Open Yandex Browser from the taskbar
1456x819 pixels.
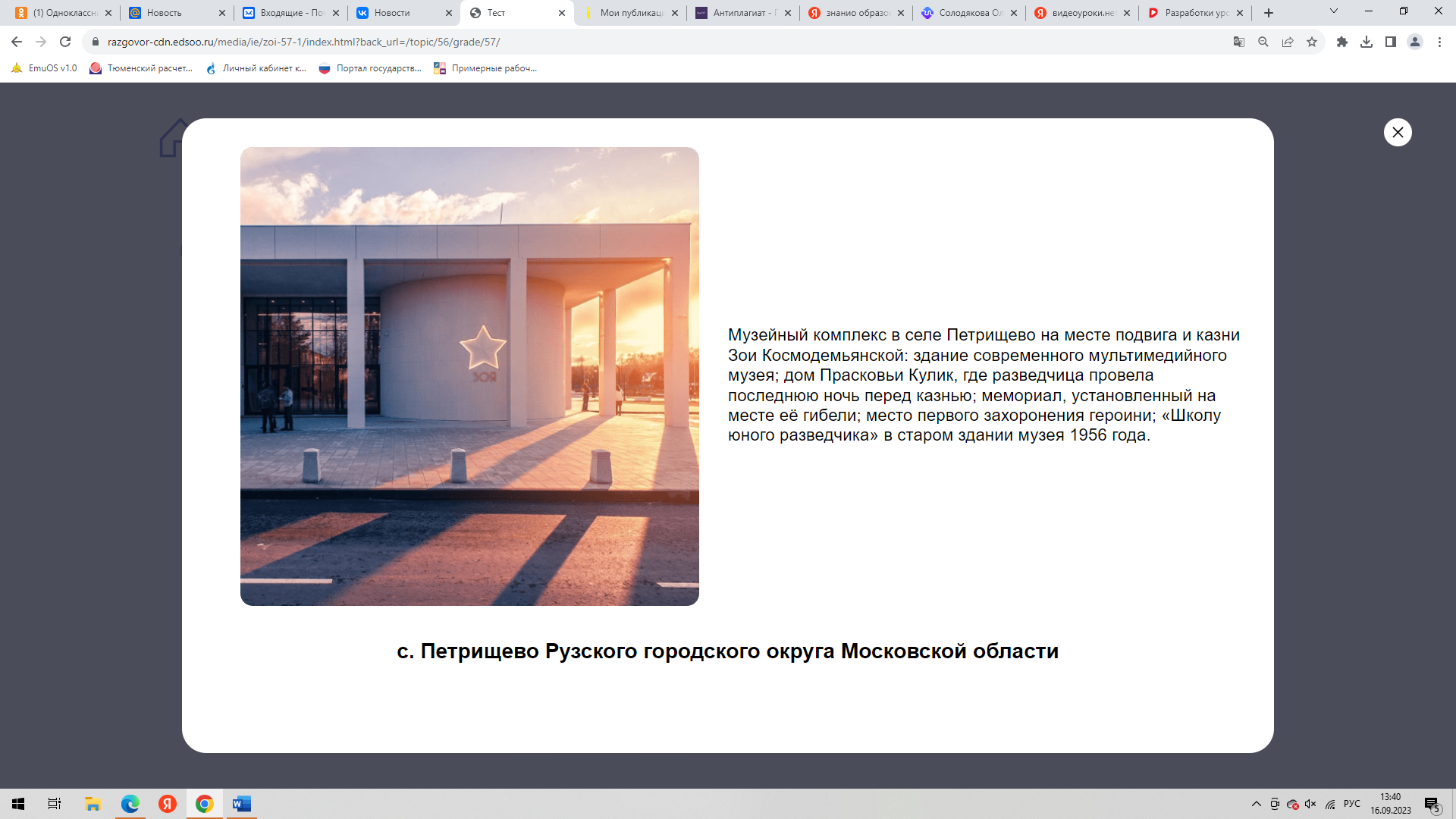coord(168,804)
